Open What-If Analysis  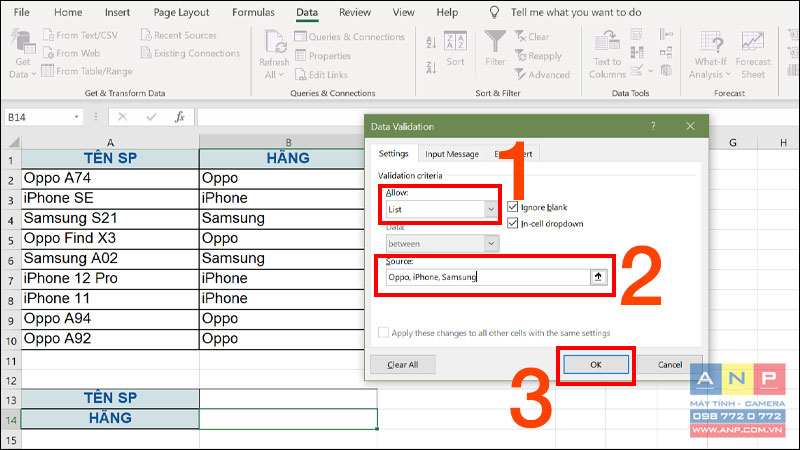(x=710, y=55)
